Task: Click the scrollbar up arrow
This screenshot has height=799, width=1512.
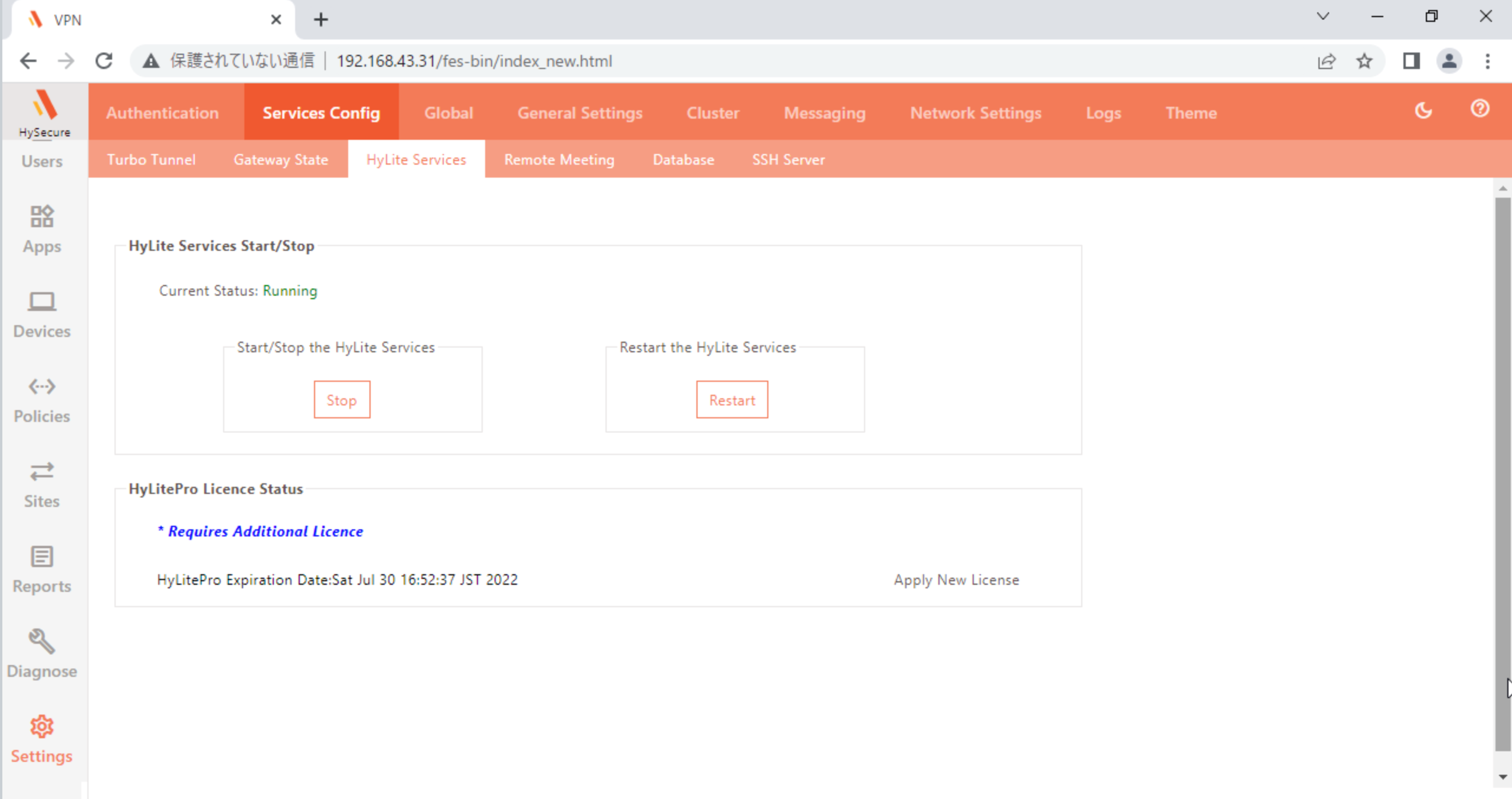Action: (1503, 188)
